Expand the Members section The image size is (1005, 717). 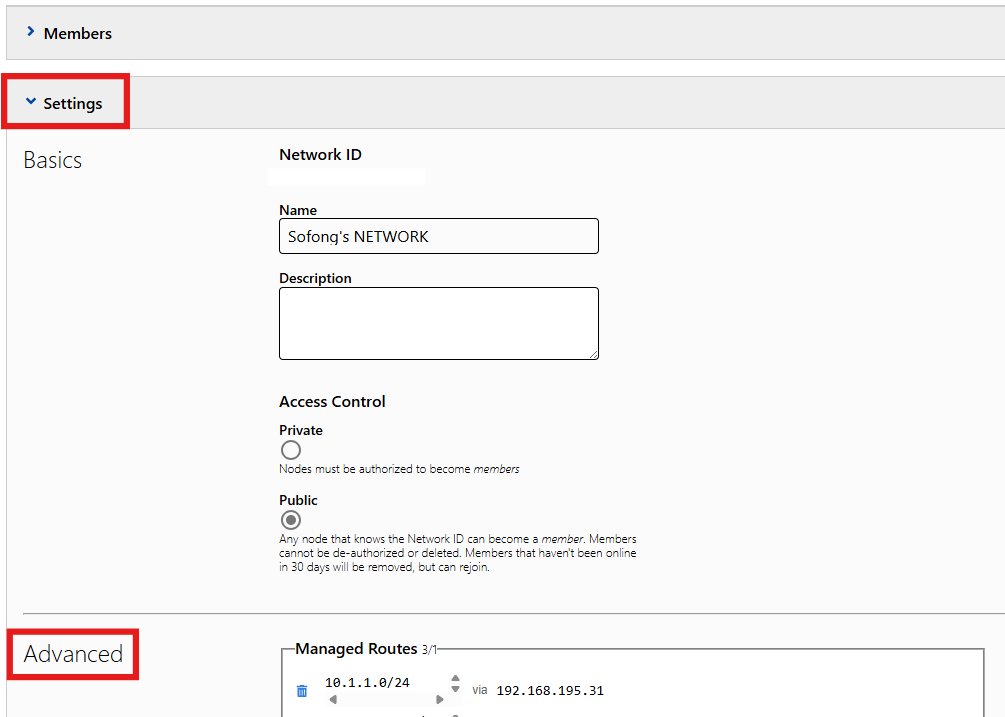pyautogui.click(x=78, y=33)
